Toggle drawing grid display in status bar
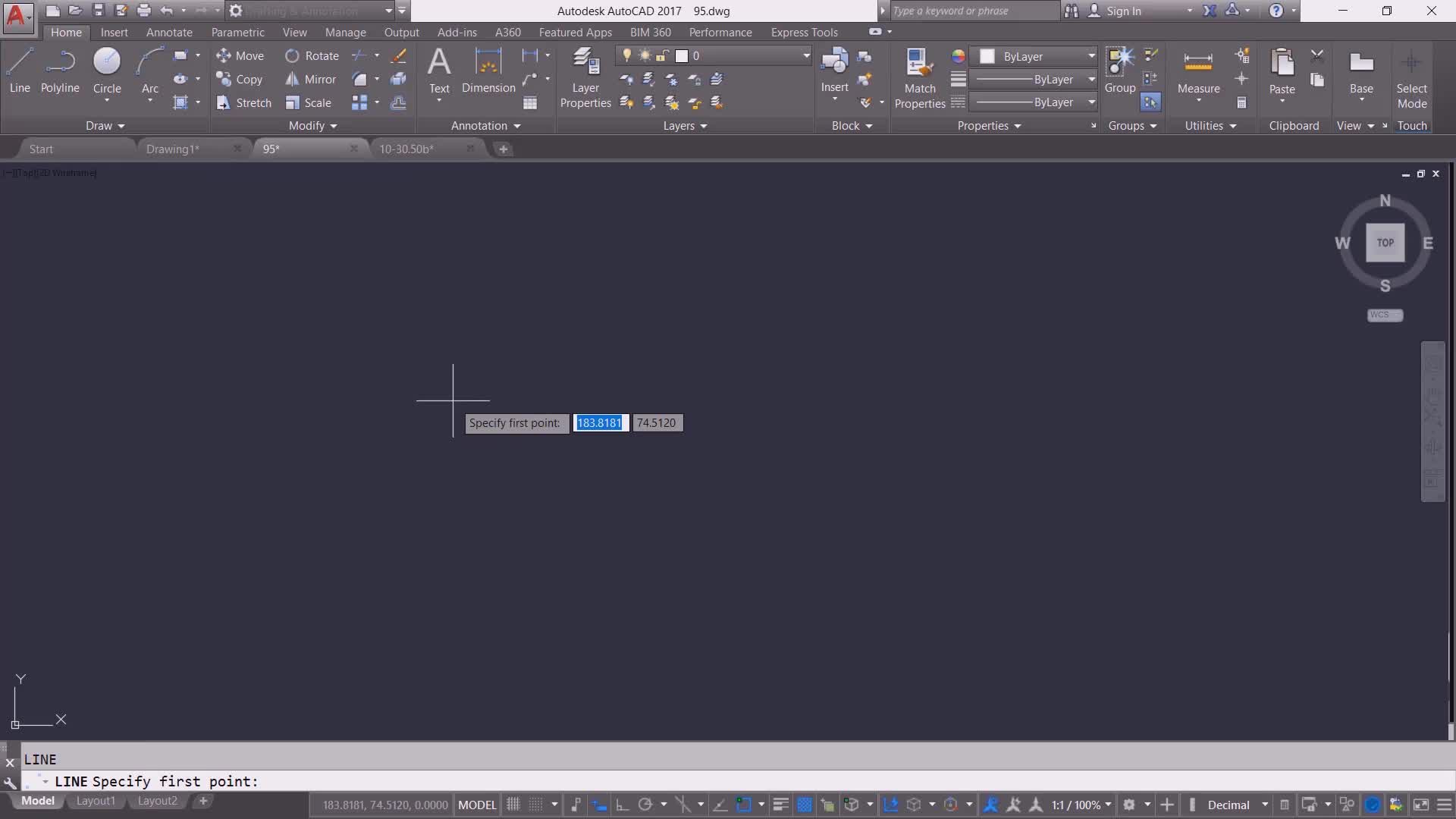The width and height of the screenshot is (1456, 819). [513, 805]
